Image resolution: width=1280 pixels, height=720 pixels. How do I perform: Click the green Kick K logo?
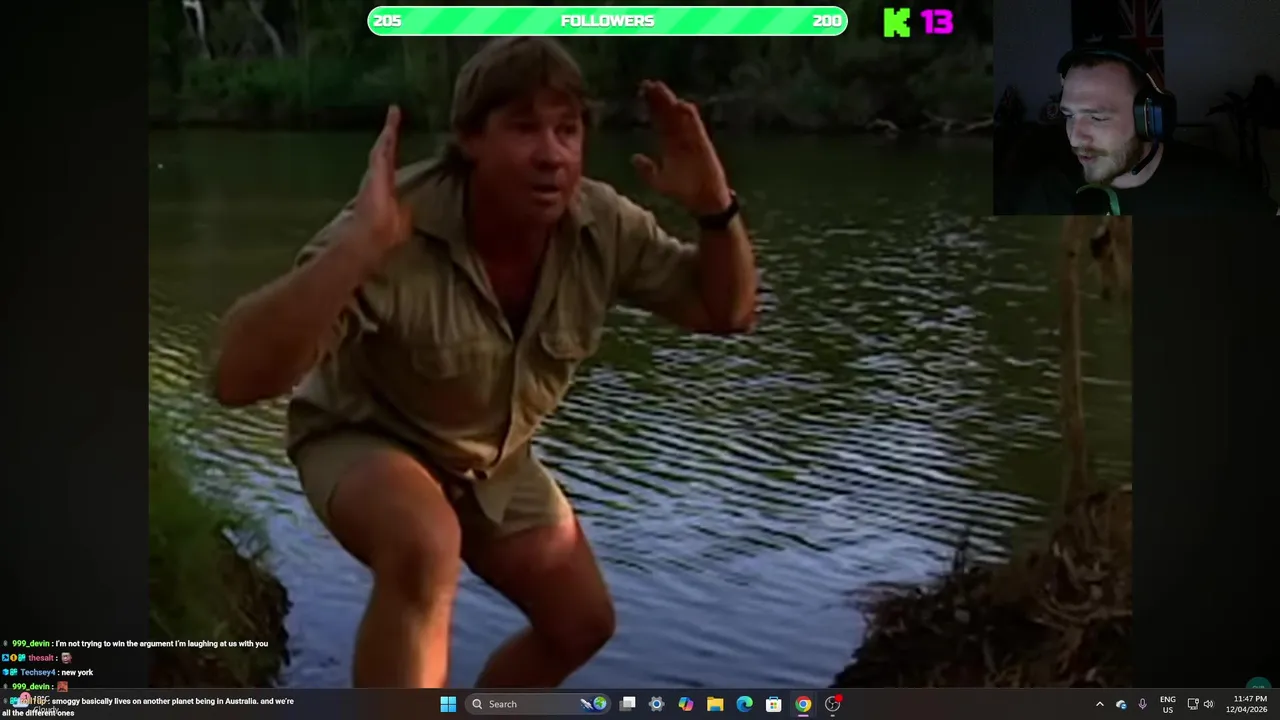pyautogui.click(x=897, y=22)
